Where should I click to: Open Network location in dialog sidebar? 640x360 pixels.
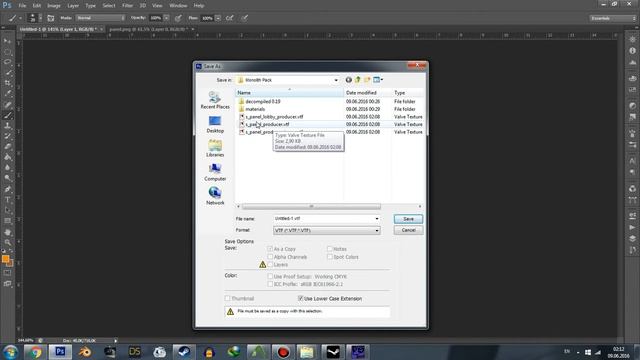coord(215,196)
